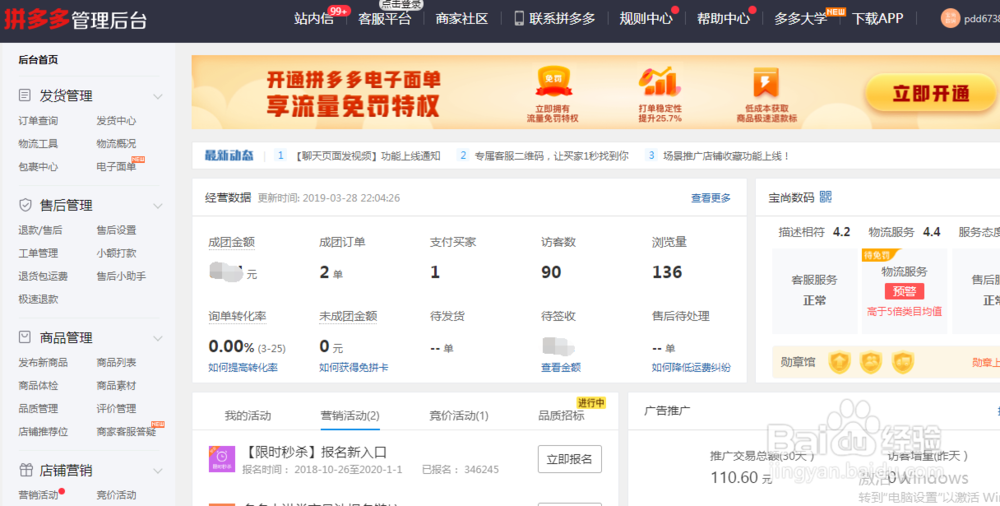Click 立即报名 for 限时秒杀

click(x=570, y=459)
